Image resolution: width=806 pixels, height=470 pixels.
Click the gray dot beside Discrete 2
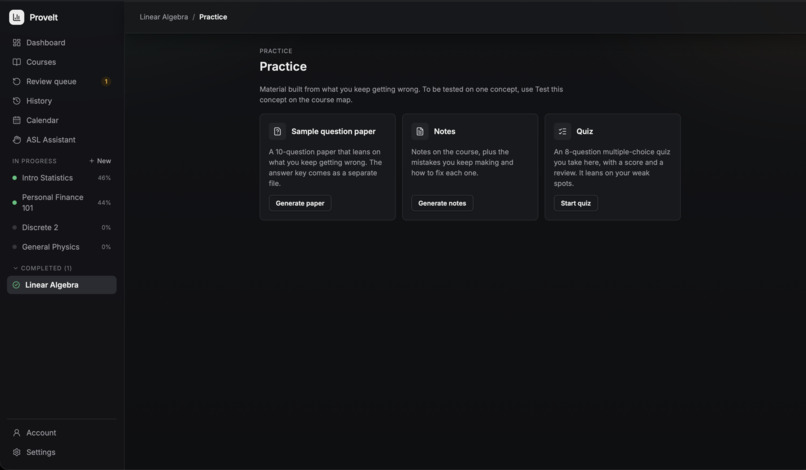(14, 227)
